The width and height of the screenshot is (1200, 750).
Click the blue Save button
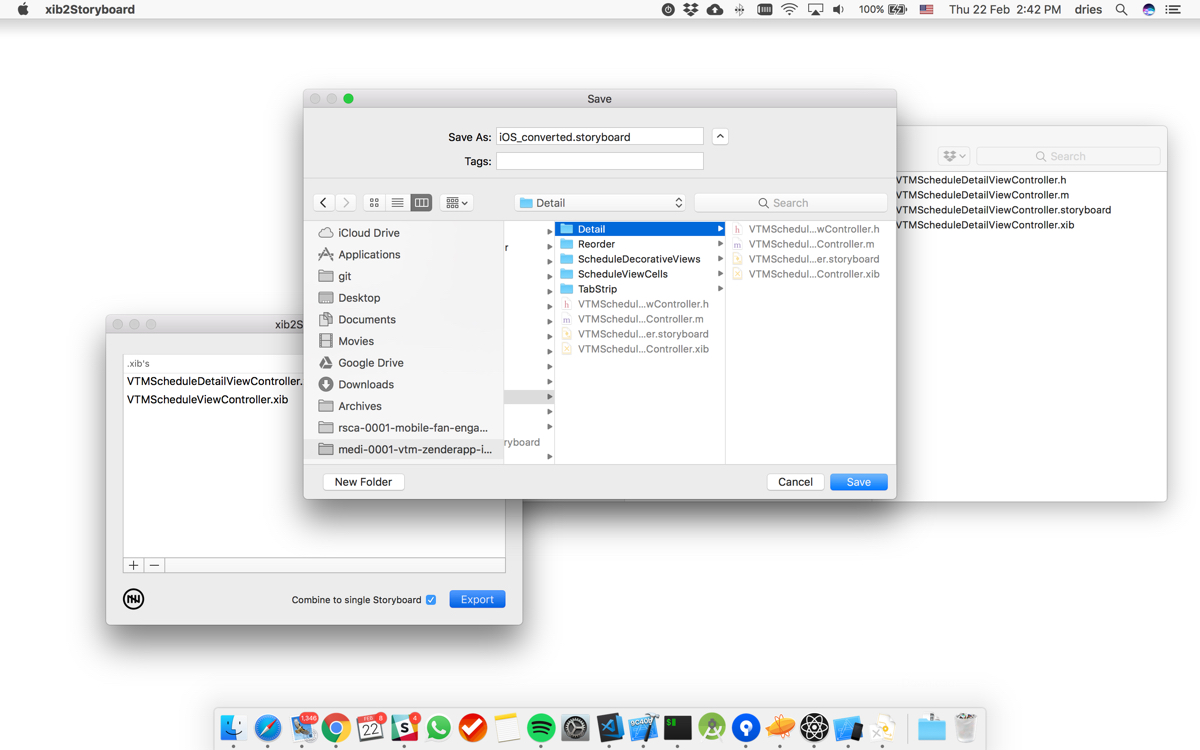pos(859,482)
